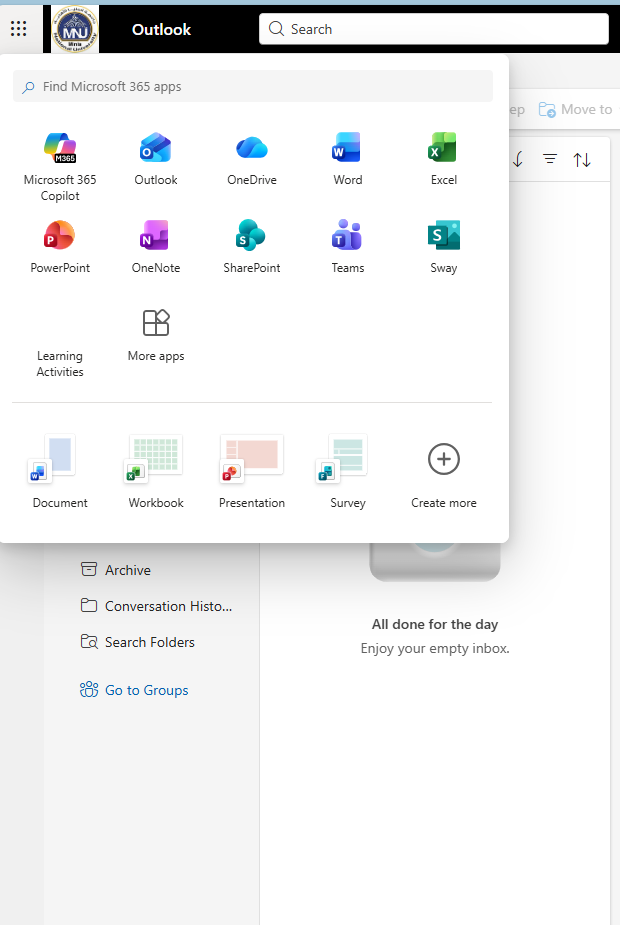Open Learning Activities app
This screenshot has height=925, width=620.
click(60, 345)
